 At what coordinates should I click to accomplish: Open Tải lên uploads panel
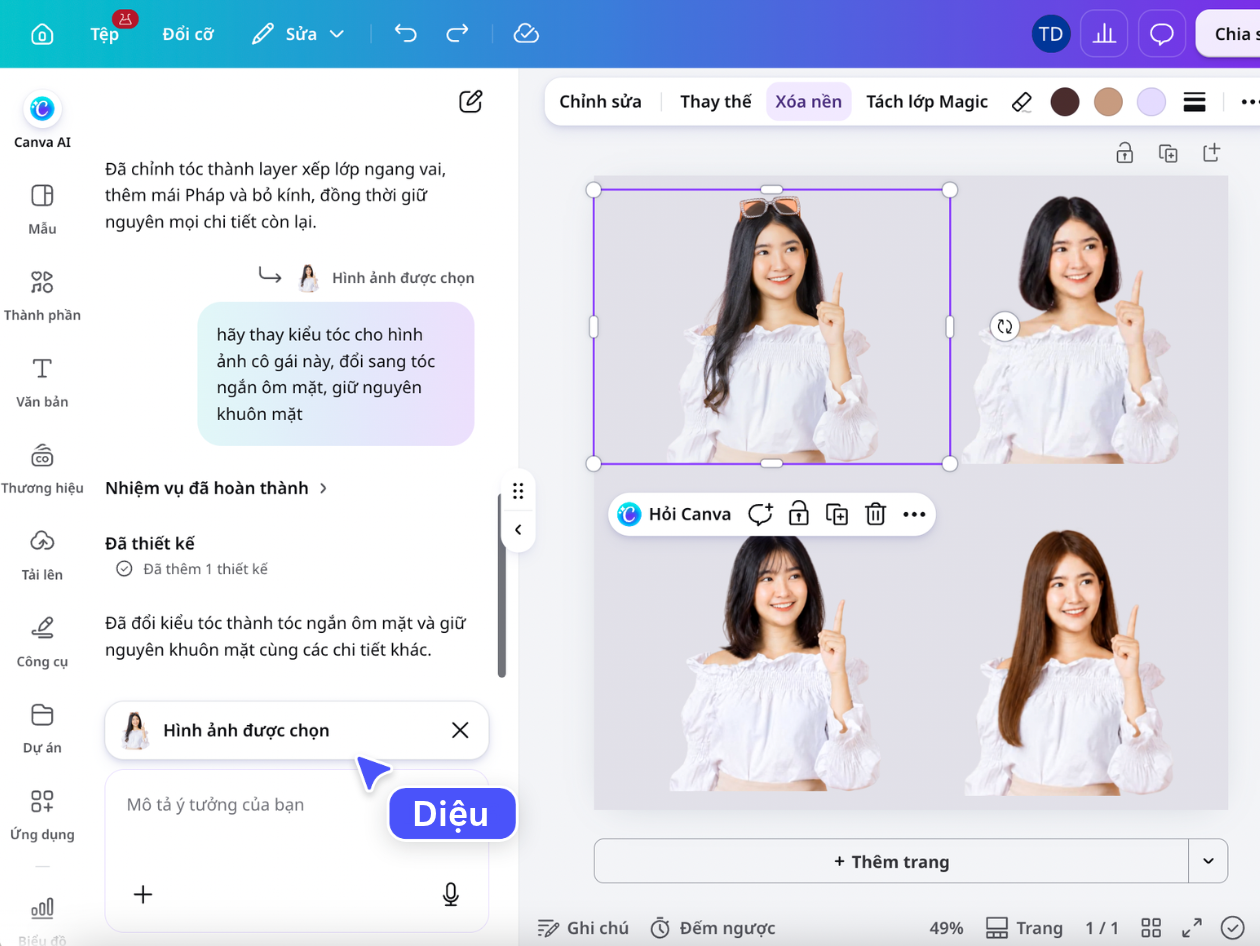(42, 554)
